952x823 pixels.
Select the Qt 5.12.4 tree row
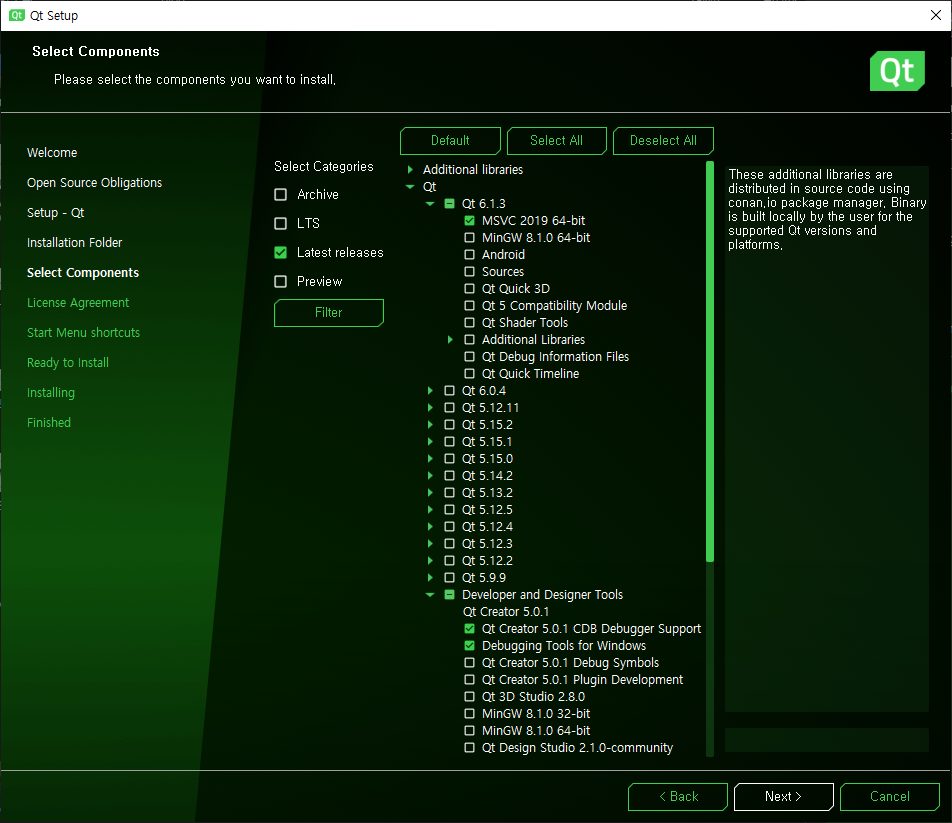point(487,526)
